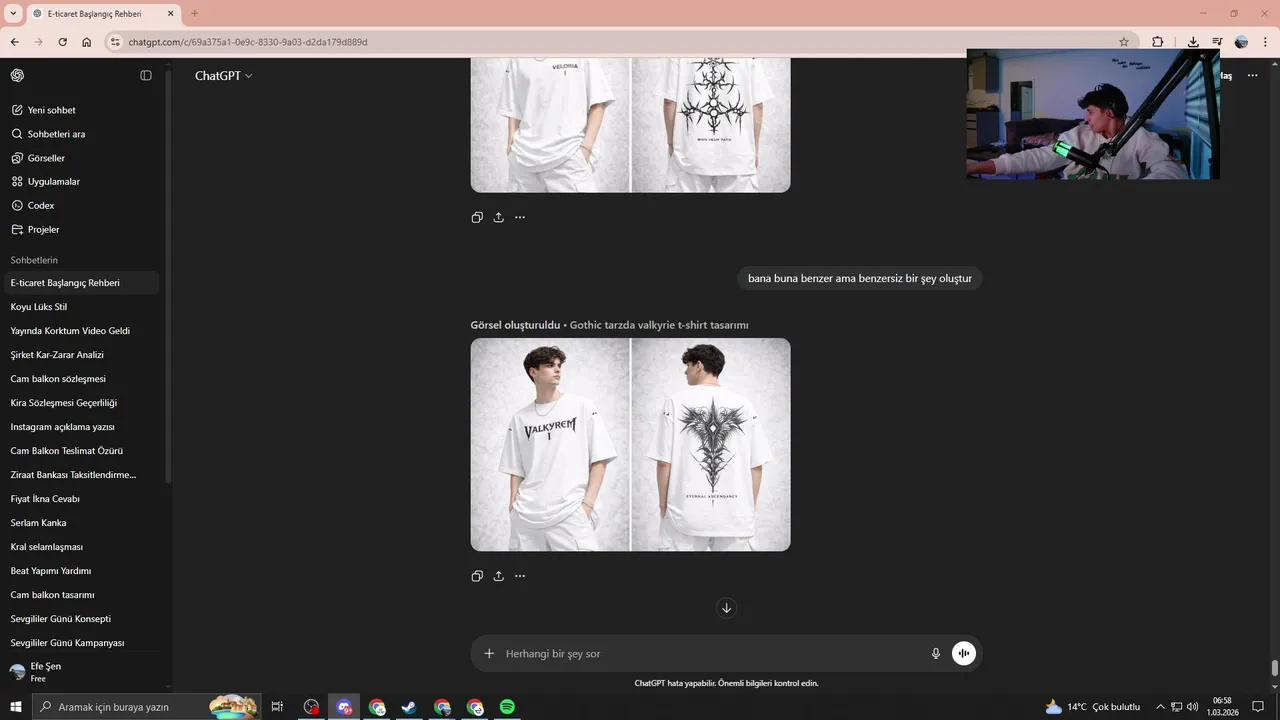Image resolution: width=1280 pixels, height=720 pixels.
Task: Open the E-ticaret Başlangıç Rehberi chat
Action: [x=80, y=283]
